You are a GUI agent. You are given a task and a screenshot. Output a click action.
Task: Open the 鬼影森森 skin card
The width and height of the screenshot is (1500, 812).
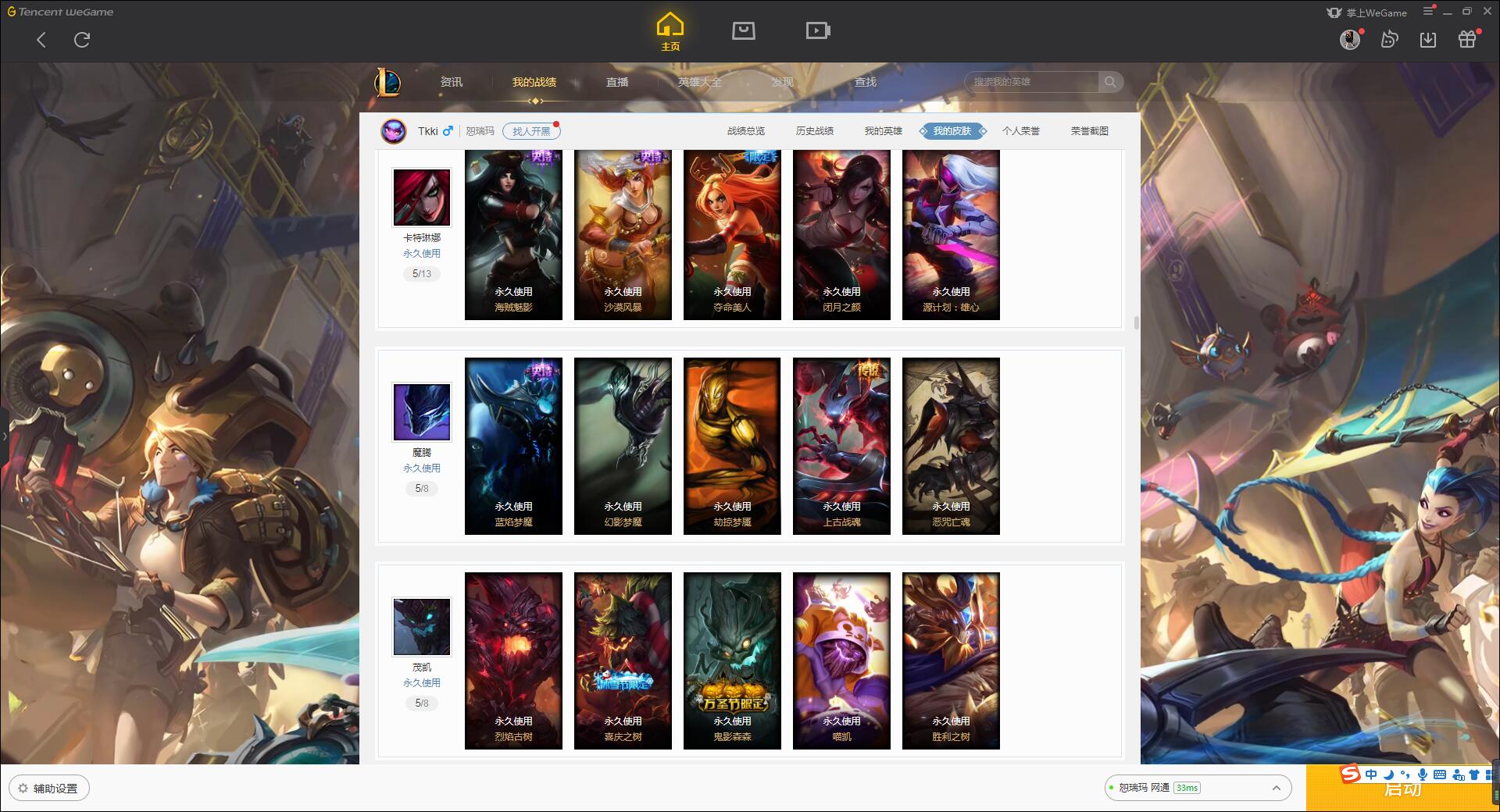tap(732, 661)
